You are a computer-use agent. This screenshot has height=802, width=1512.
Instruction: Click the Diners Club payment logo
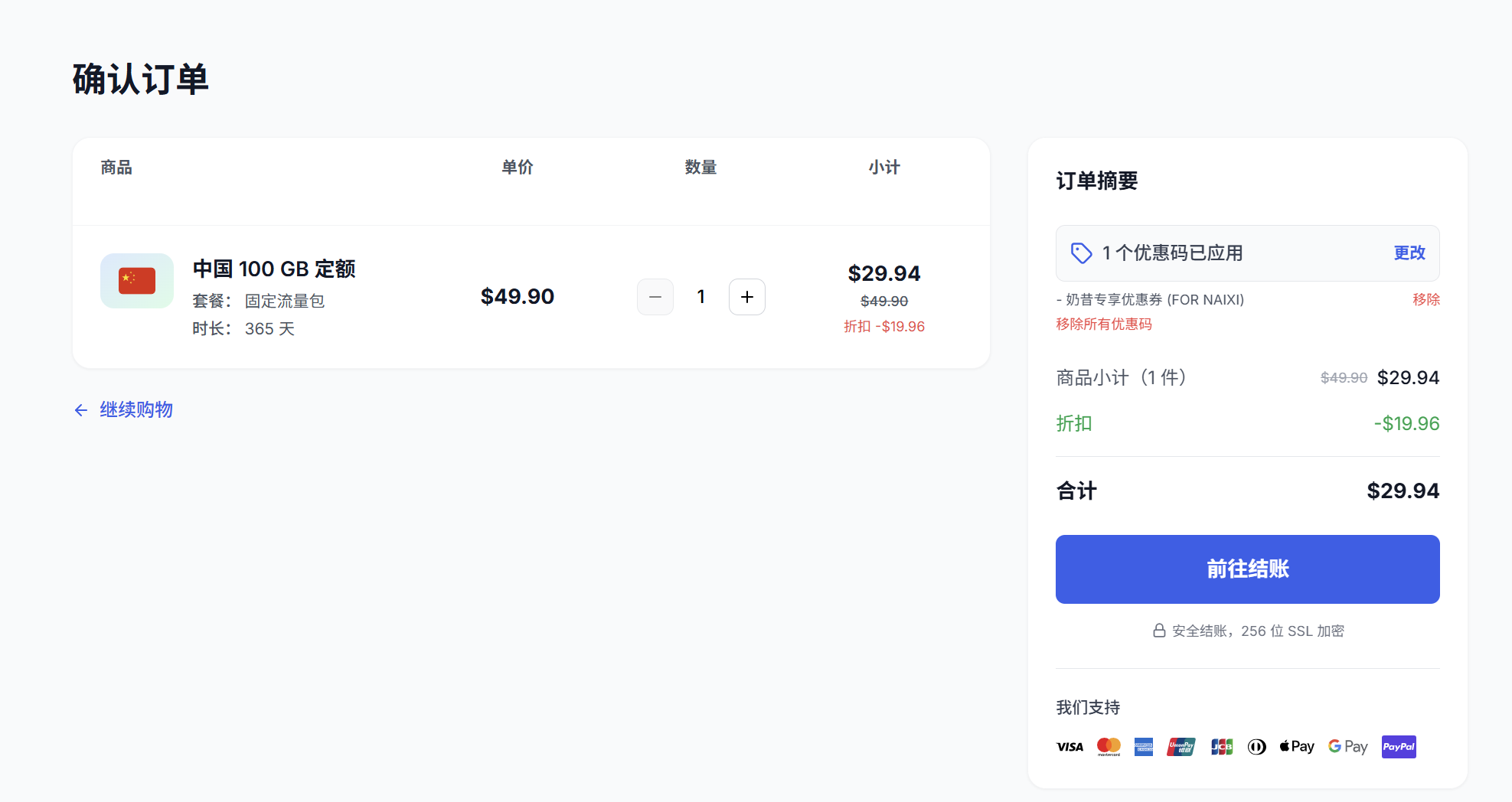coord(1257,747)
